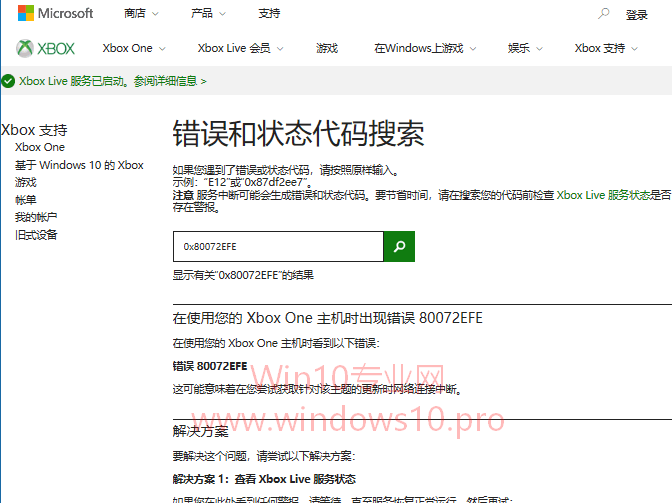
Task: Expand the 娱乐 dropdown
Action: tap(525, 48)
